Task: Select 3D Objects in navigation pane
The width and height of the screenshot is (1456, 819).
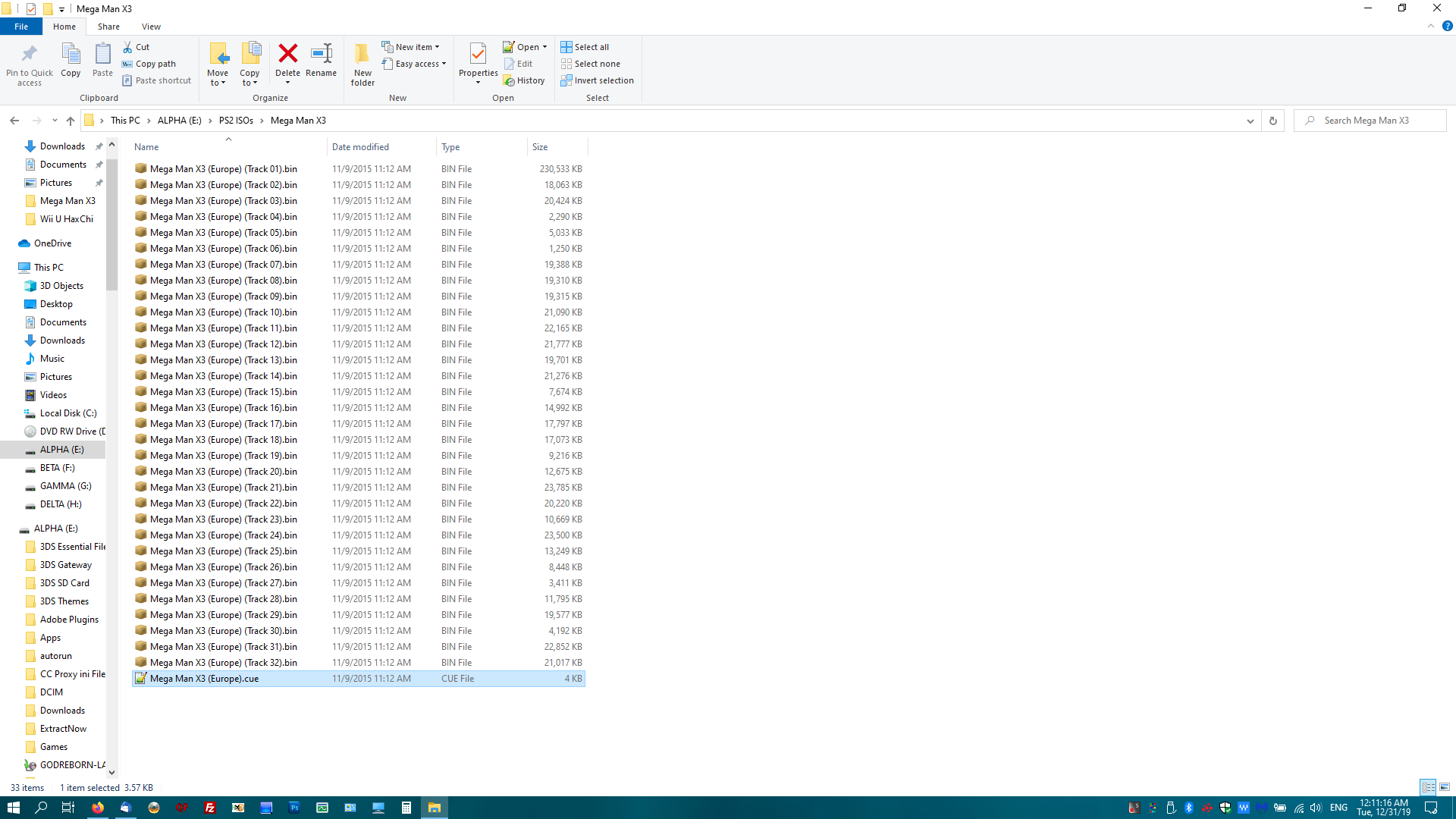Action: point(61,286)
